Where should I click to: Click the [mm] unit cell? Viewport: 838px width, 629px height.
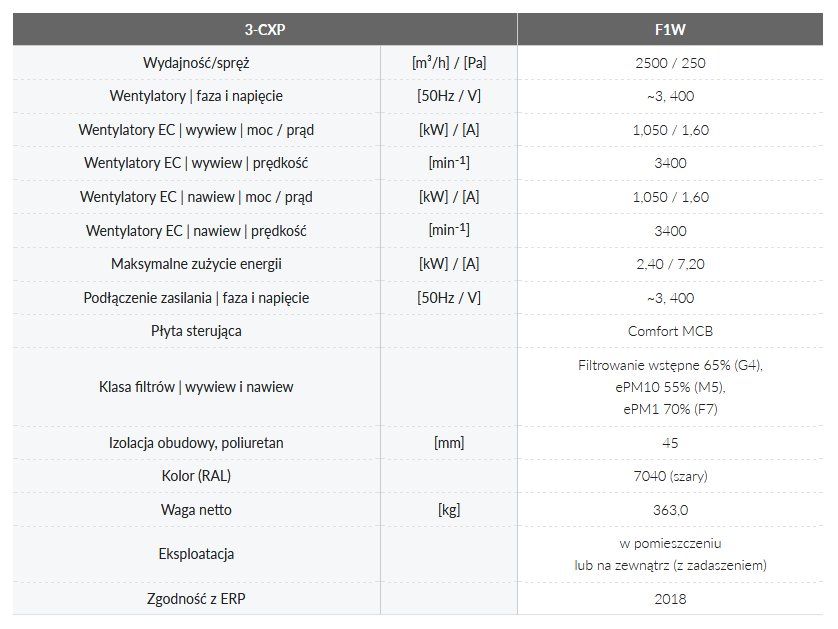click(x=449, y=443)
